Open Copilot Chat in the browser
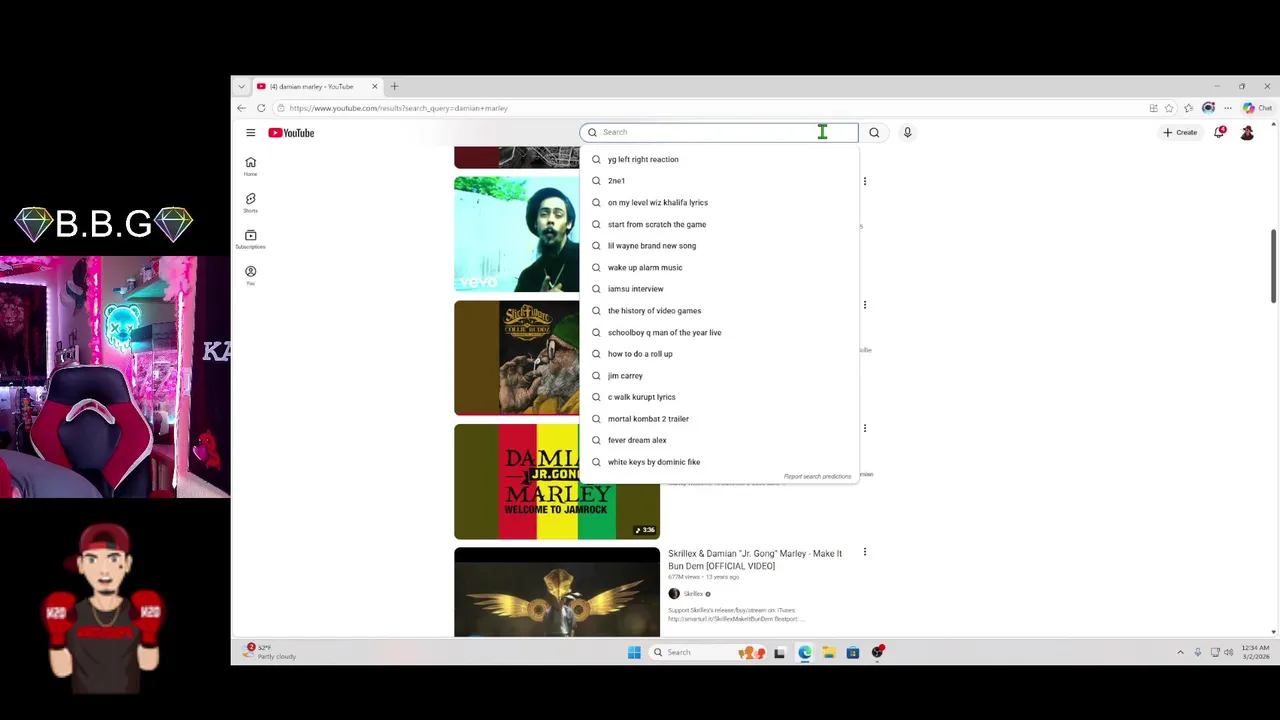The image size is (1280, 720). pyautogui.click(x=1258, y=108)
